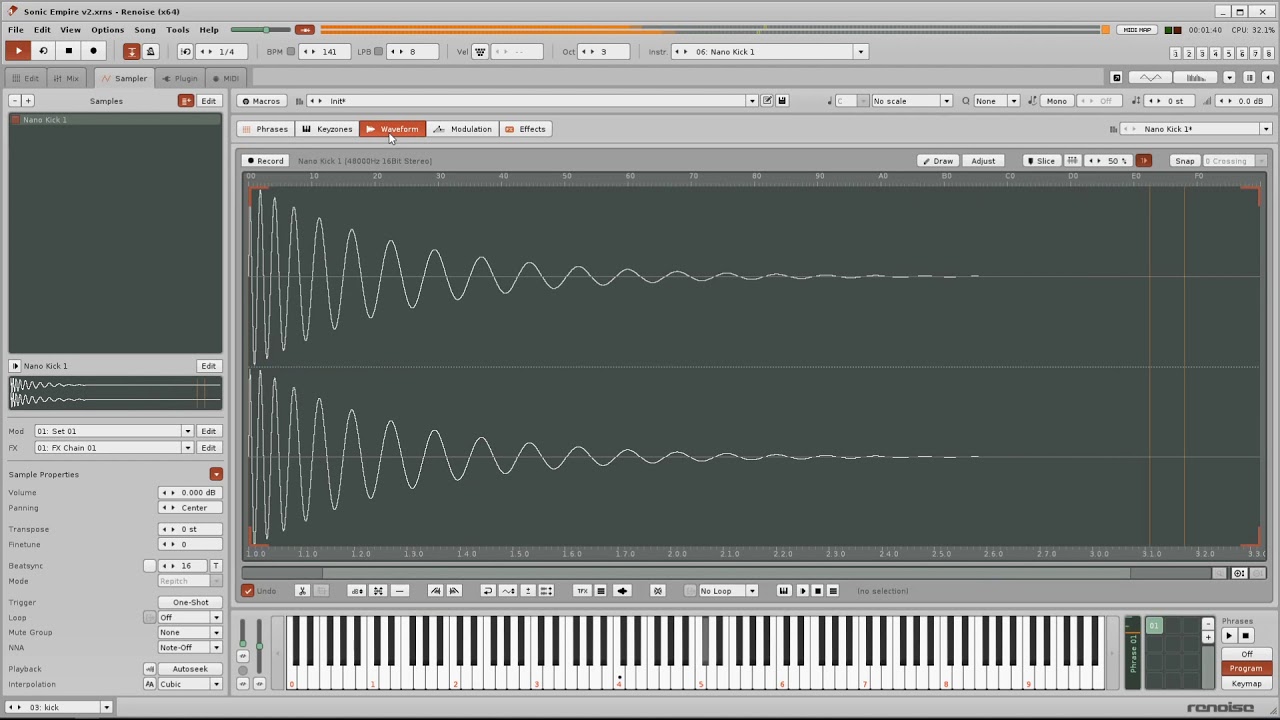The width and height of the screenshot is (1280, 720).
Task: Play the sample in waveform toolbar
Action: click(x=802, y=591)
